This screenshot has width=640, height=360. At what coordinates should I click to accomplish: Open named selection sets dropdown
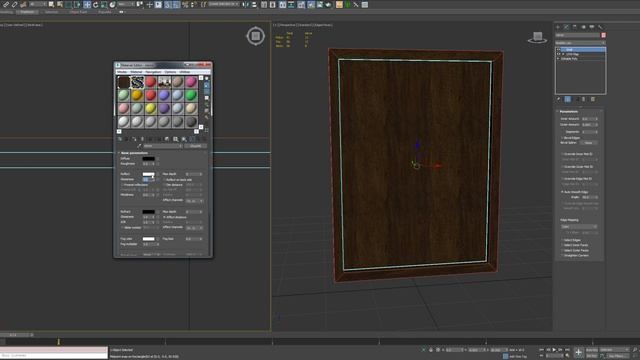[x=224, y=4]
